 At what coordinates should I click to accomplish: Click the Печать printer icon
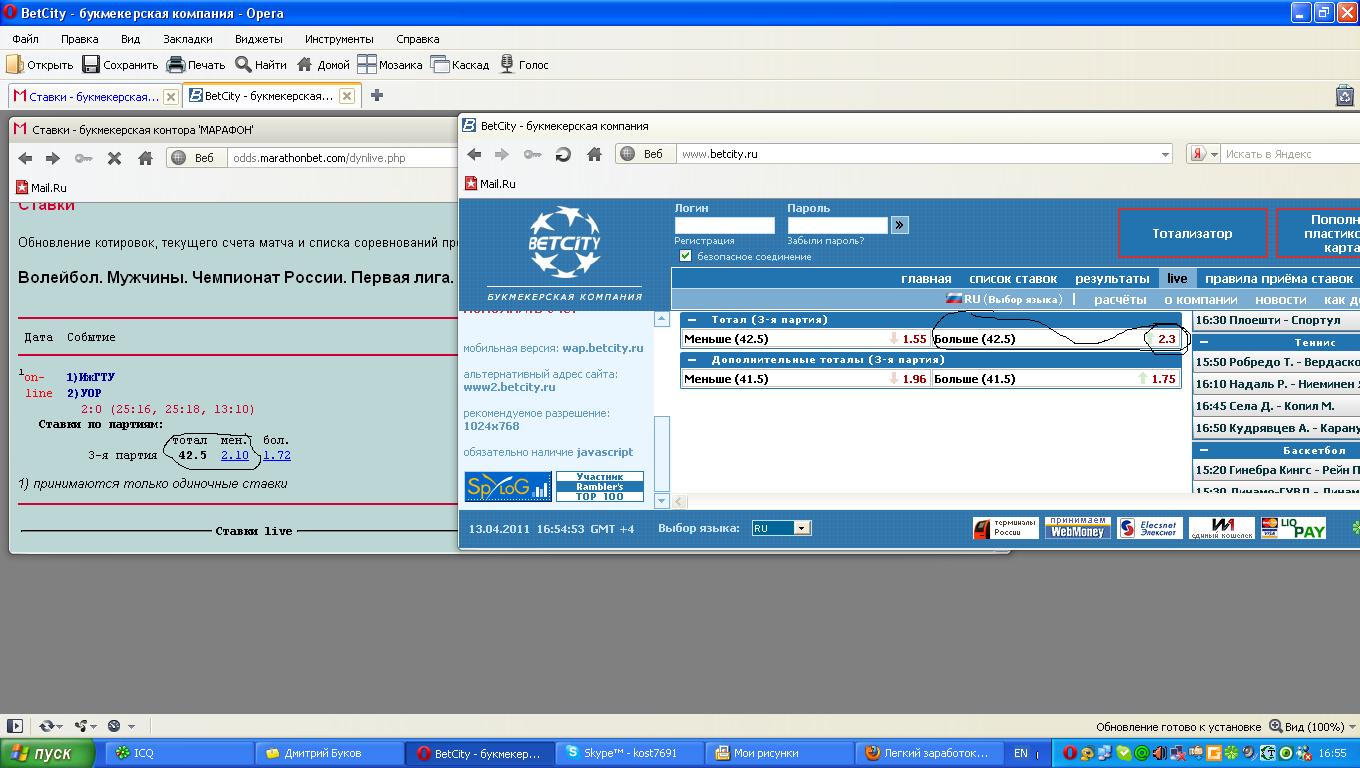(176, 65)
